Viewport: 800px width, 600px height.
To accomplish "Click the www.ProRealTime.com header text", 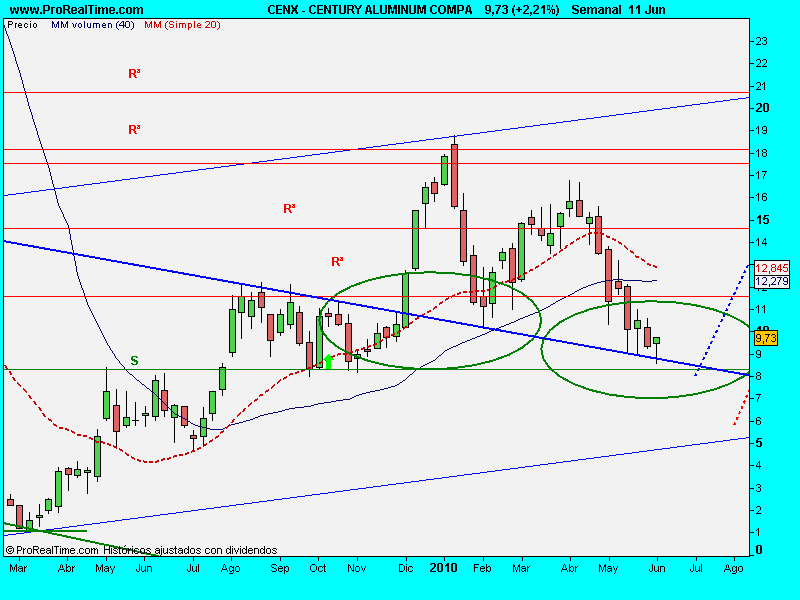I will (77, 10).
